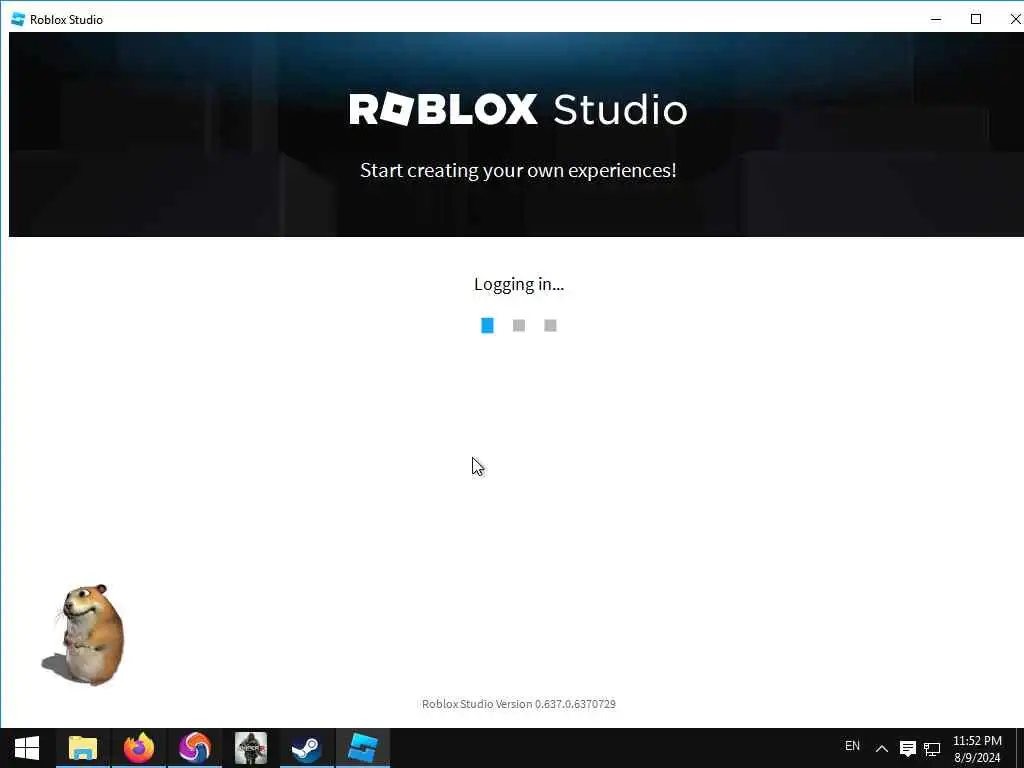Click the Roblox Studio Version text

point(519,704)
